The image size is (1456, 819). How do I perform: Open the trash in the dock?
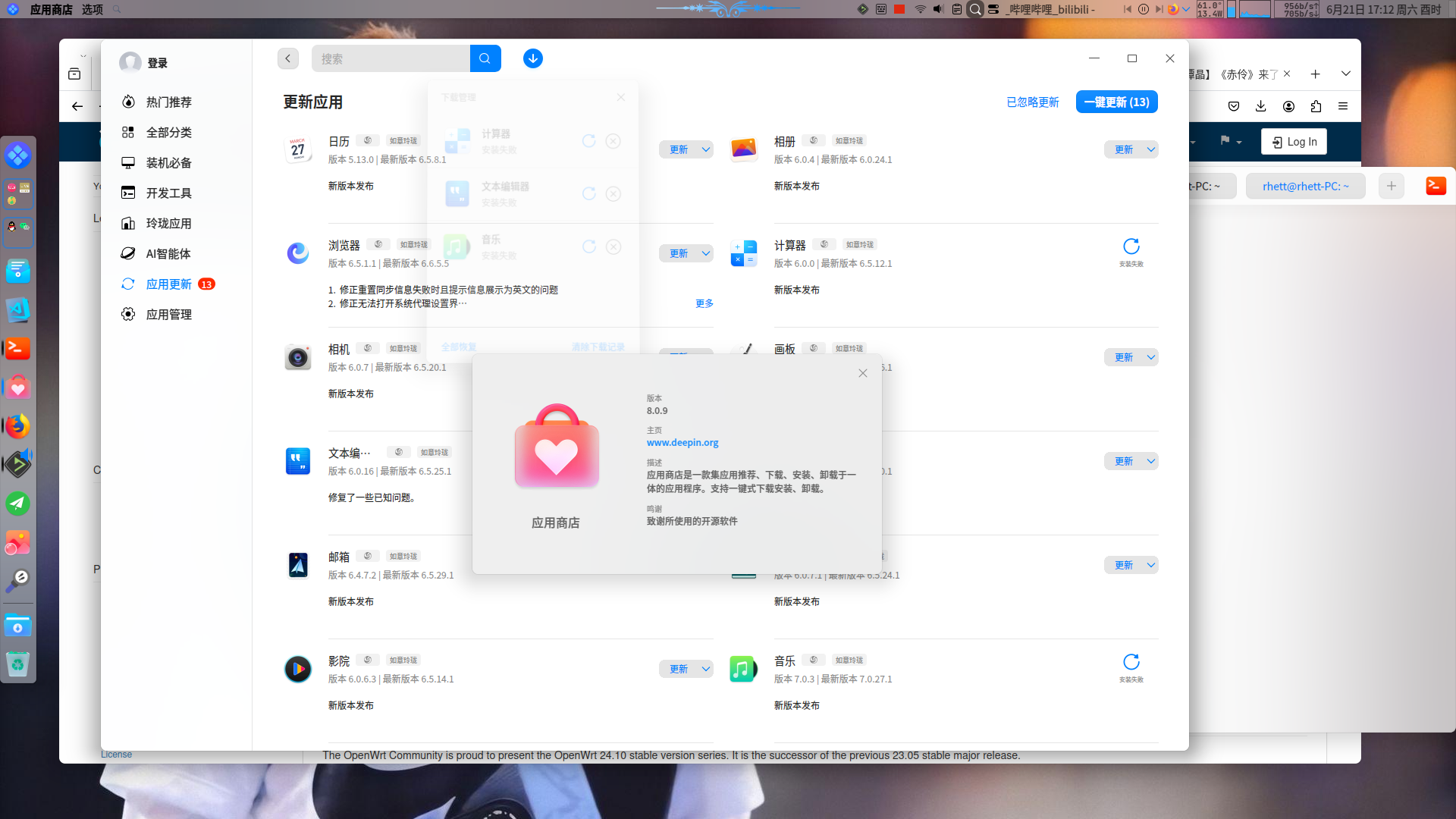point(18,665)
